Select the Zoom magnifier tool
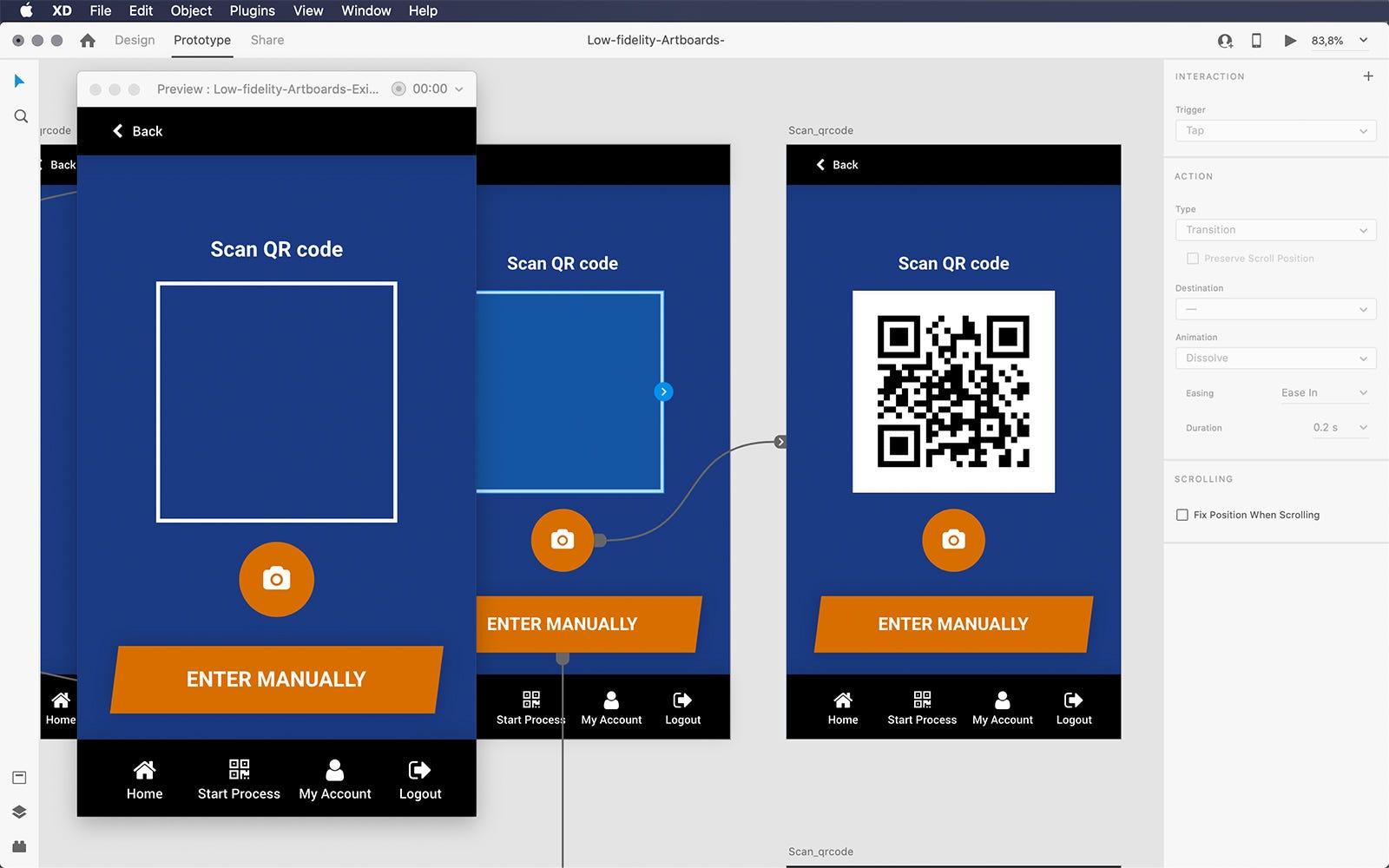Image resolution: width=1389 pixels, height=868 pixels. tap(21, 116)
